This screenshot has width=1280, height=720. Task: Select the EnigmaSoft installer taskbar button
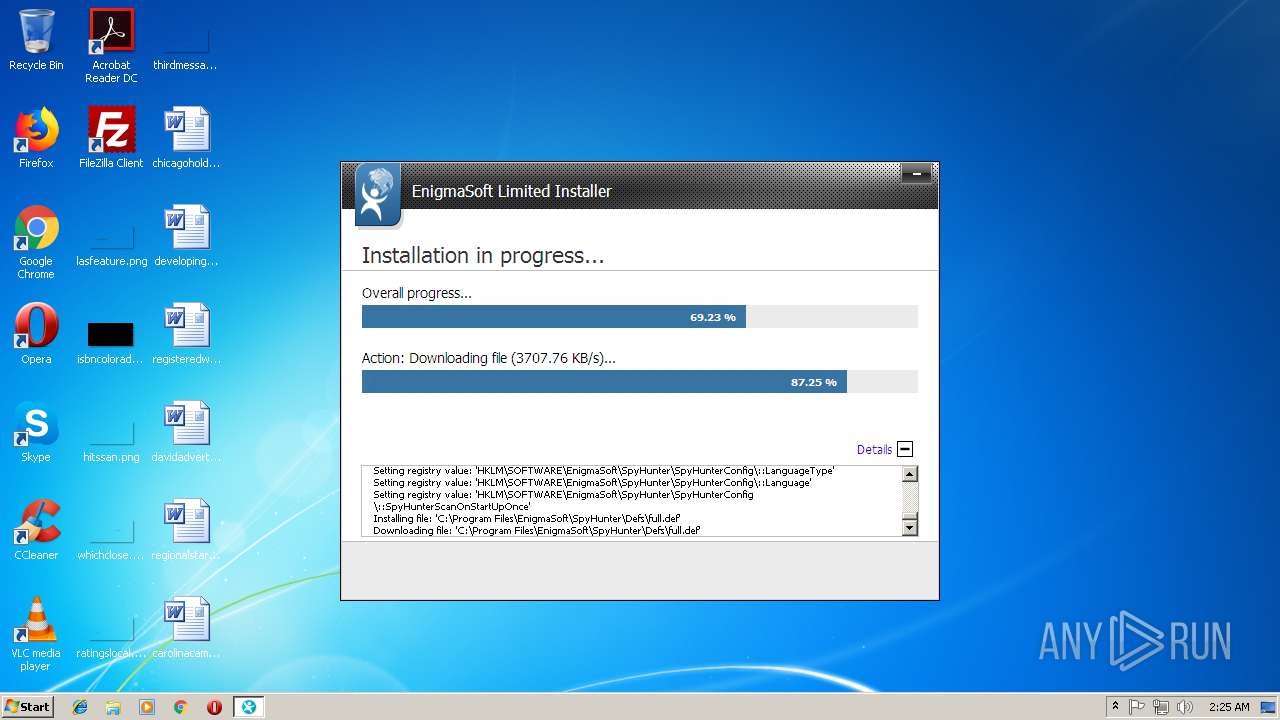[248, 707]
